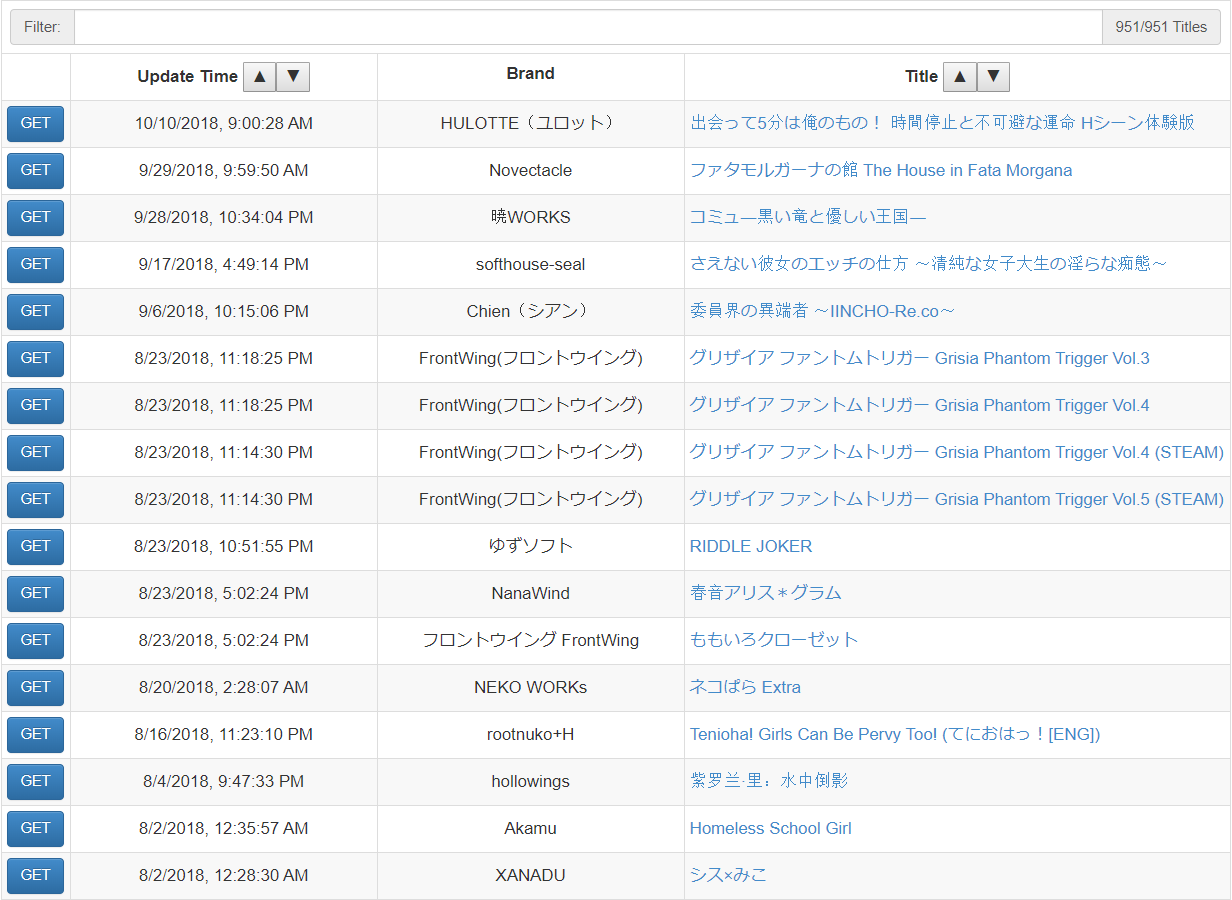
Task: Open 紫罗兰·里：水中倒影 title link
Action: (x=769, y=781)
